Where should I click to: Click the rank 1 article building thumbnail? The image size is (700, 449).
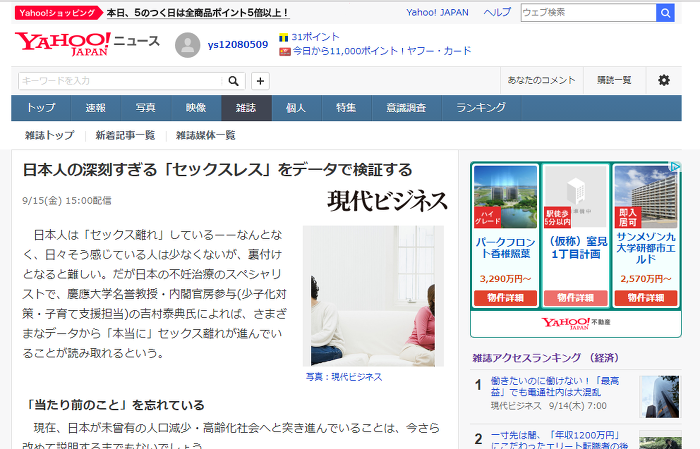point(659,396)
